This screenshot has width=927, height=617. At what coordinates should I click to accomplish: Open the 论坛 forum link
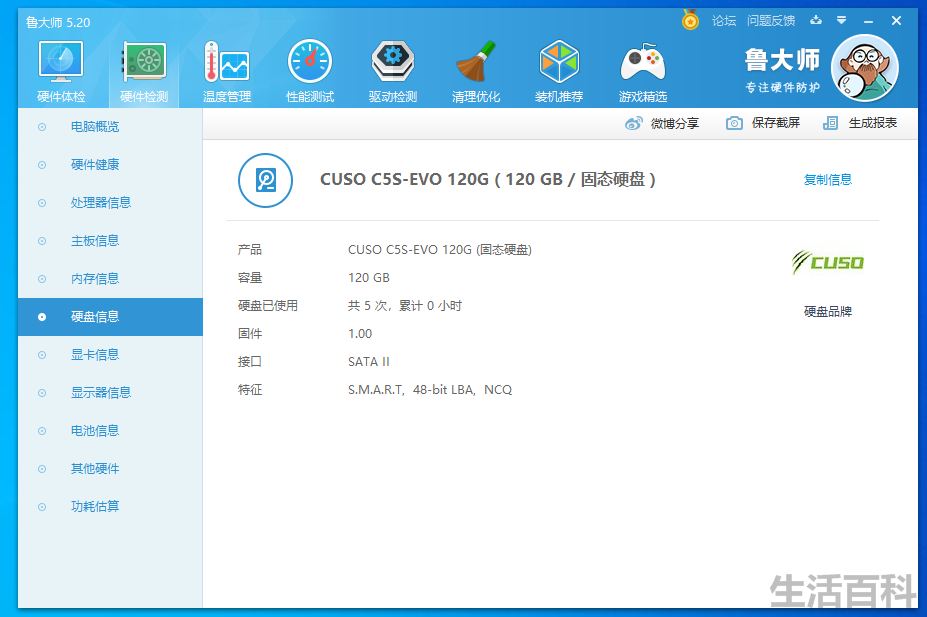[x=724, y=21]
